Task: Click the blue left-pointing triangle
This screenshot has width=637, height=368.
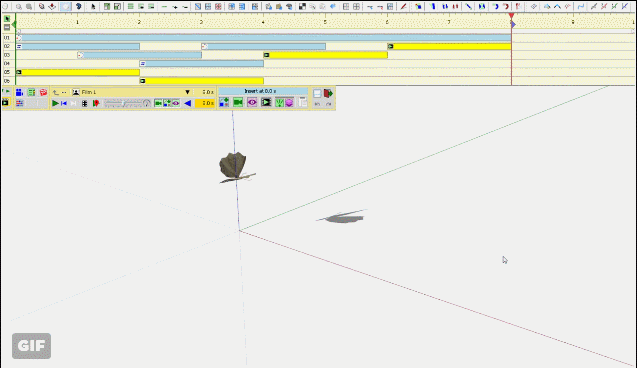Action: 187,104
